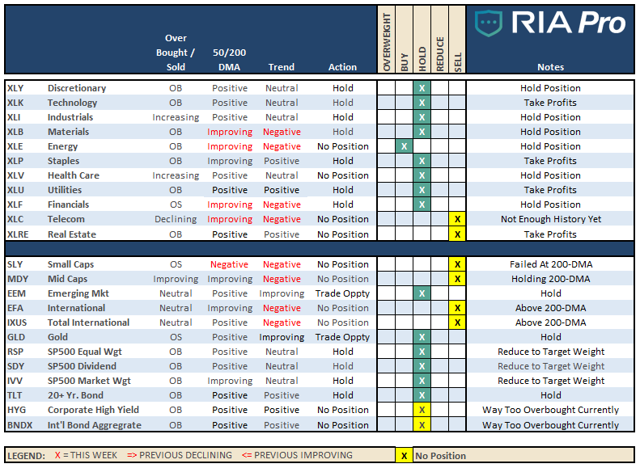The image size is (640, 468).
Task: Click Small Caps red Negative DMA cell
Action: (x=229, y=265)
